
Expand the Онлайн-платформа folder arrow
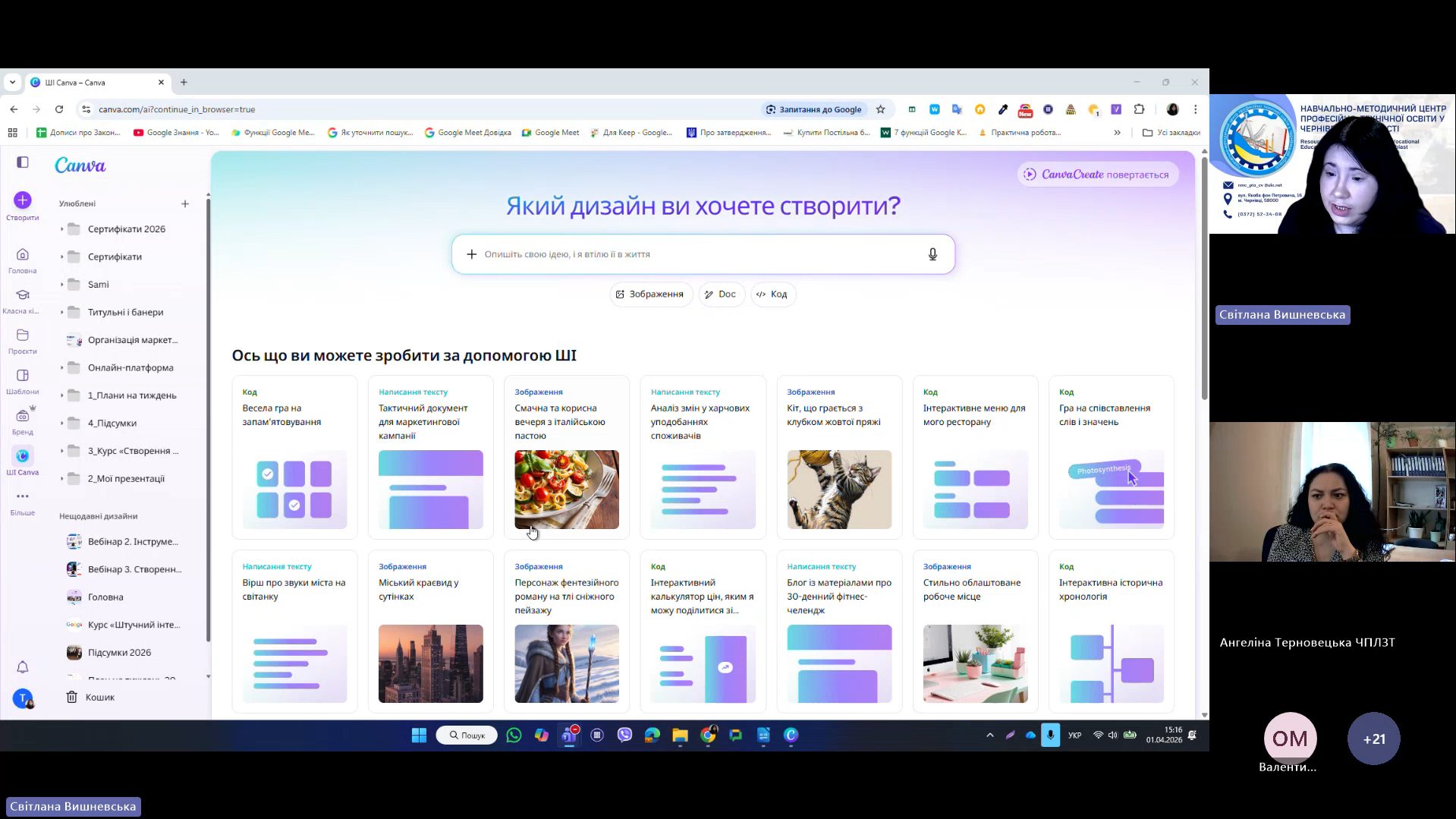[x=62, y=368]
